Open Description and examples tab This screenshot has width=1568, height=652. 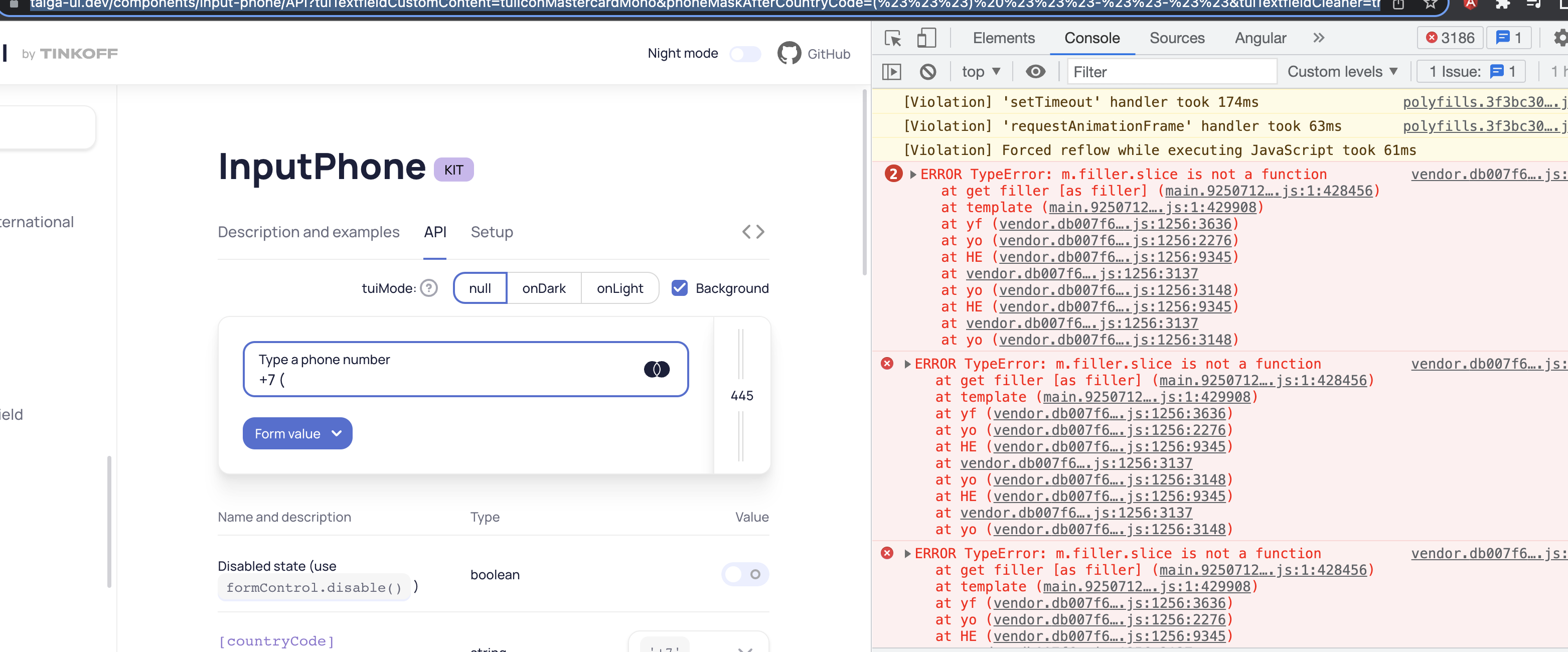point(308,232)
